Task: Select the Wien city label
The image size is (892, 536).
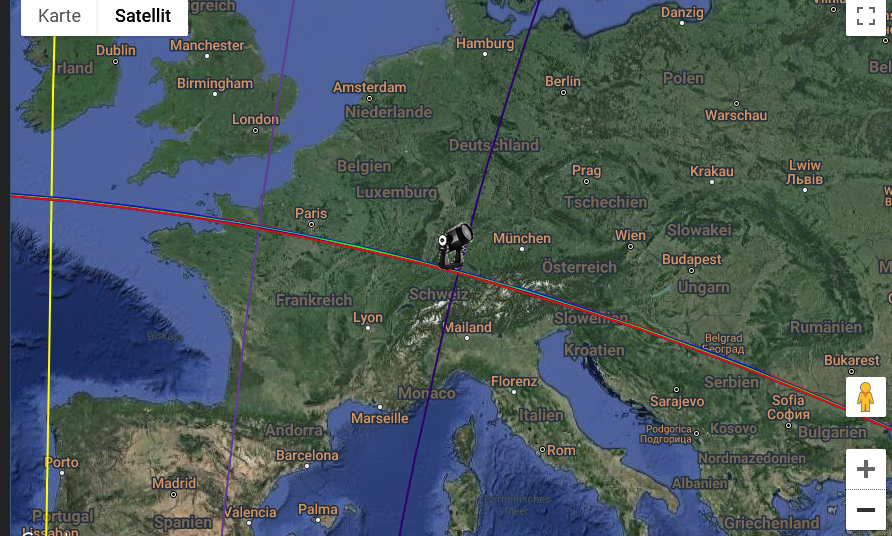Action: (630, 235)
